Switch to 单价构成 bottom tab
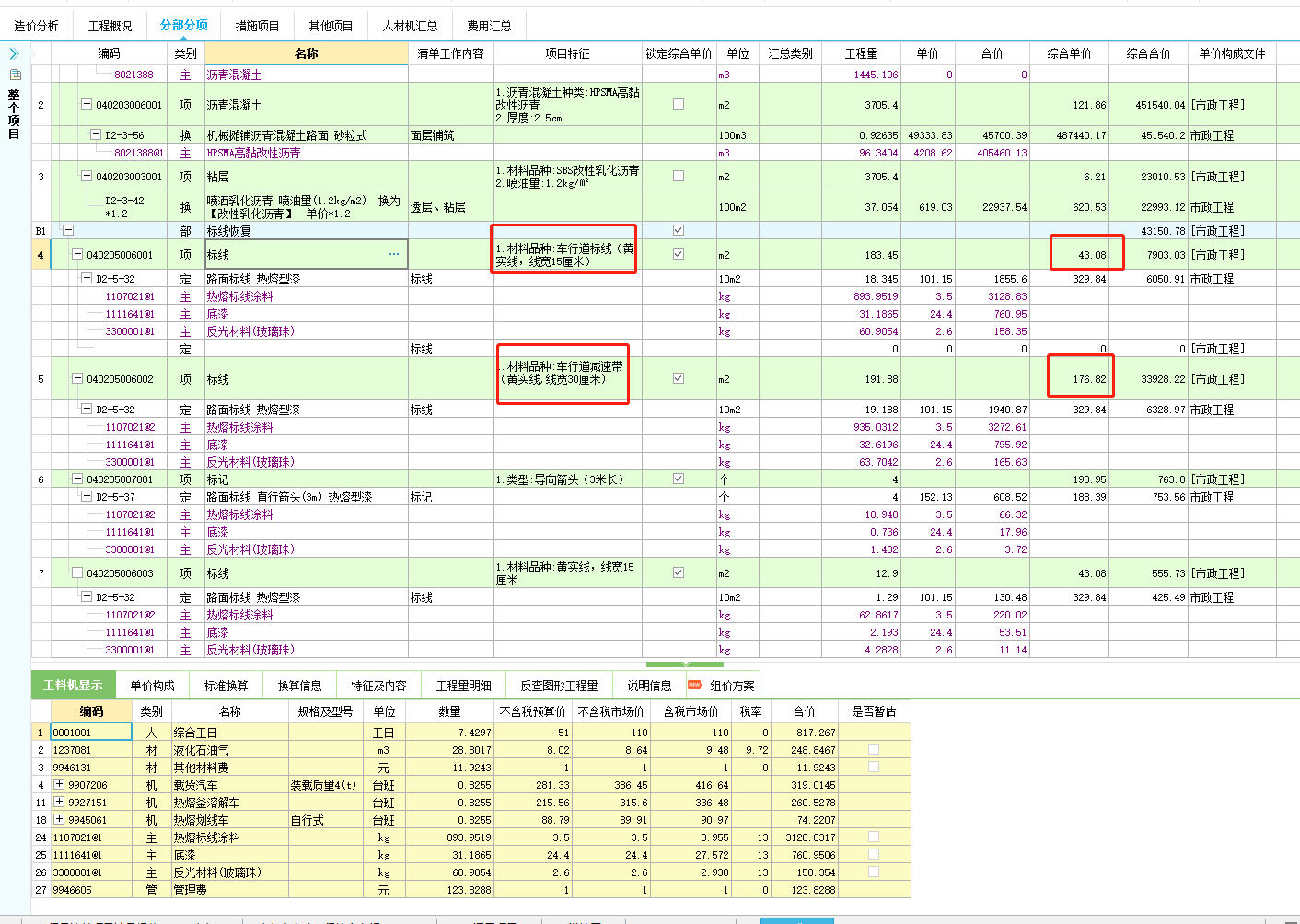Viewport: 1300px width, 924px height. [x=152, y=686]
